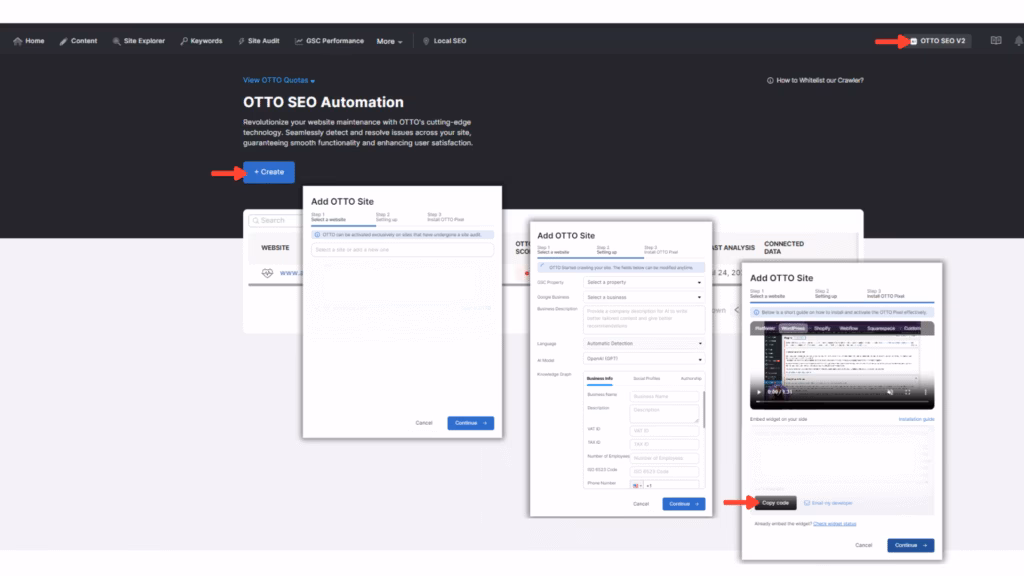
Task: Click the heartbeat icon in website row
Action: [x=267, y=272]
